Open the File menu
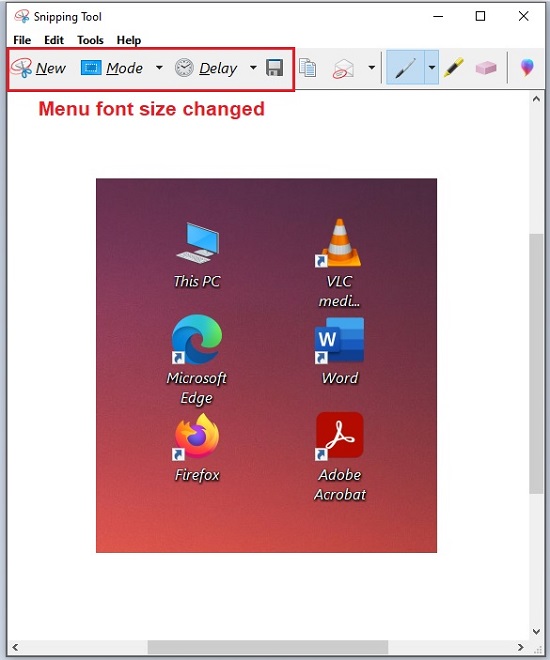This screenshot has height=660, width=550. point(22,40)
